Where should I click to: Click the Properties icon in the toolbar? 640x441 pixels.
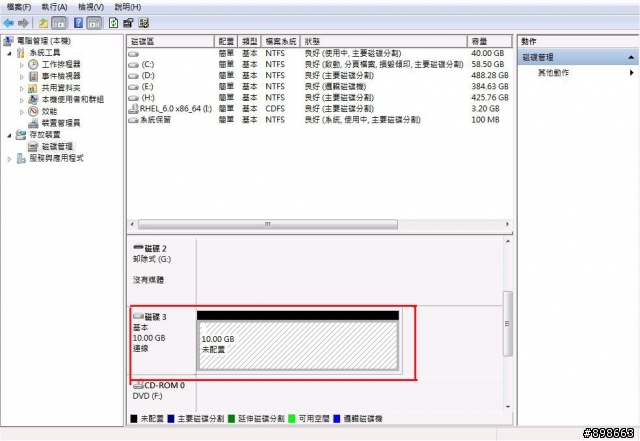128,23
